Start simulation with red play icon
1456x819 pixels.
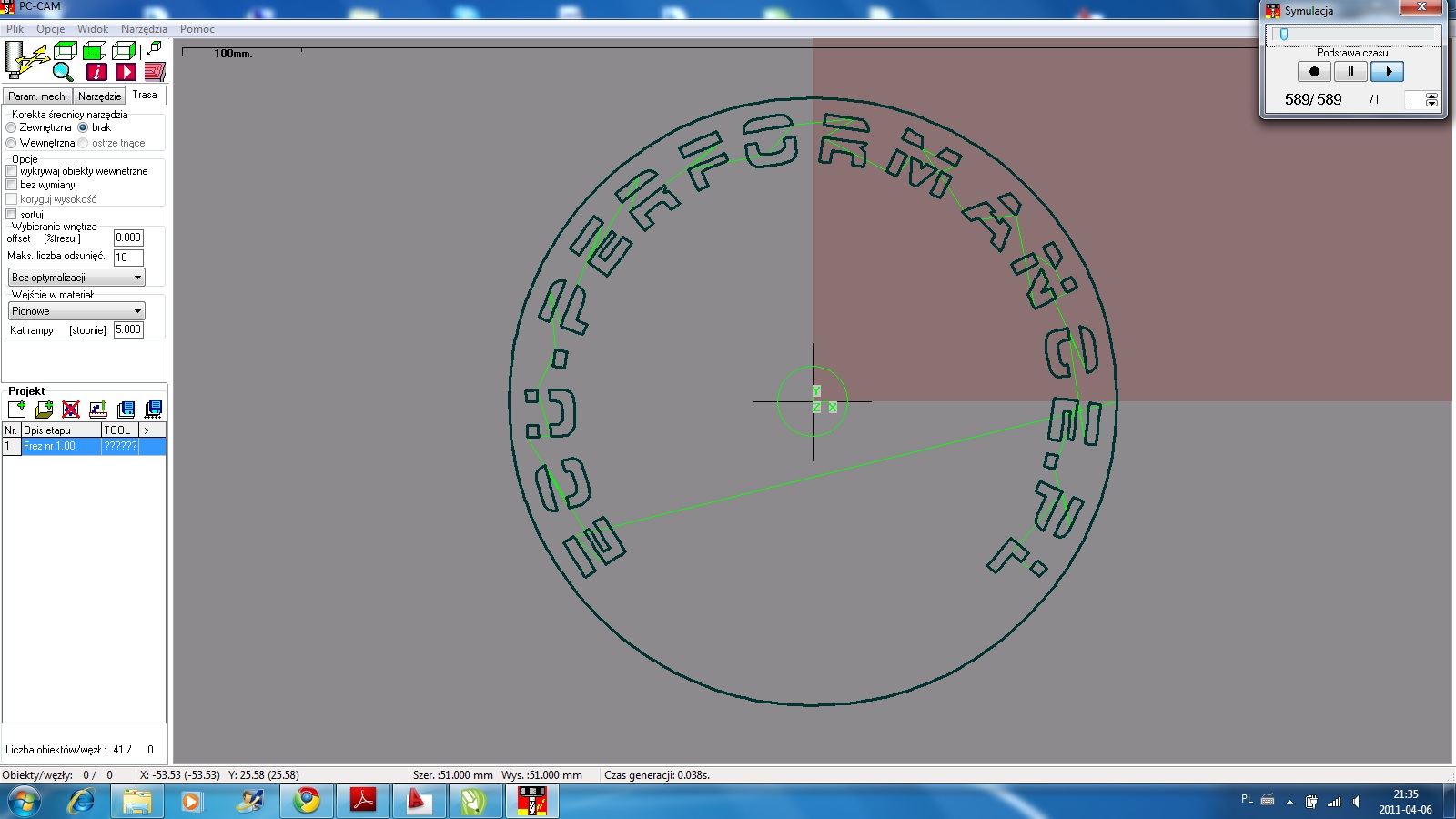pos(126,72)
